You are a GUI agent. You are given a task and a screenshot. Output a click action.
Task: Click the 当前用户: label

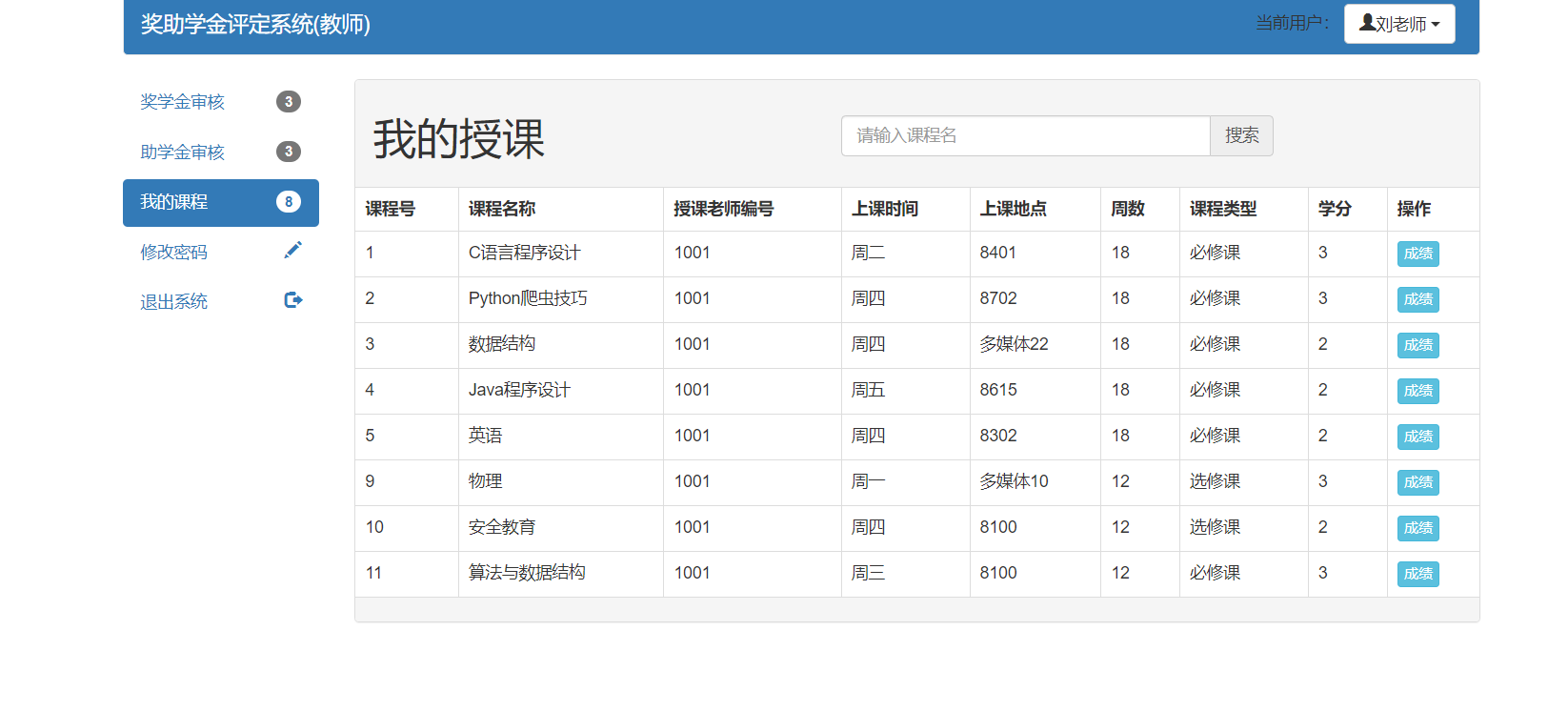pos(1293,23)
